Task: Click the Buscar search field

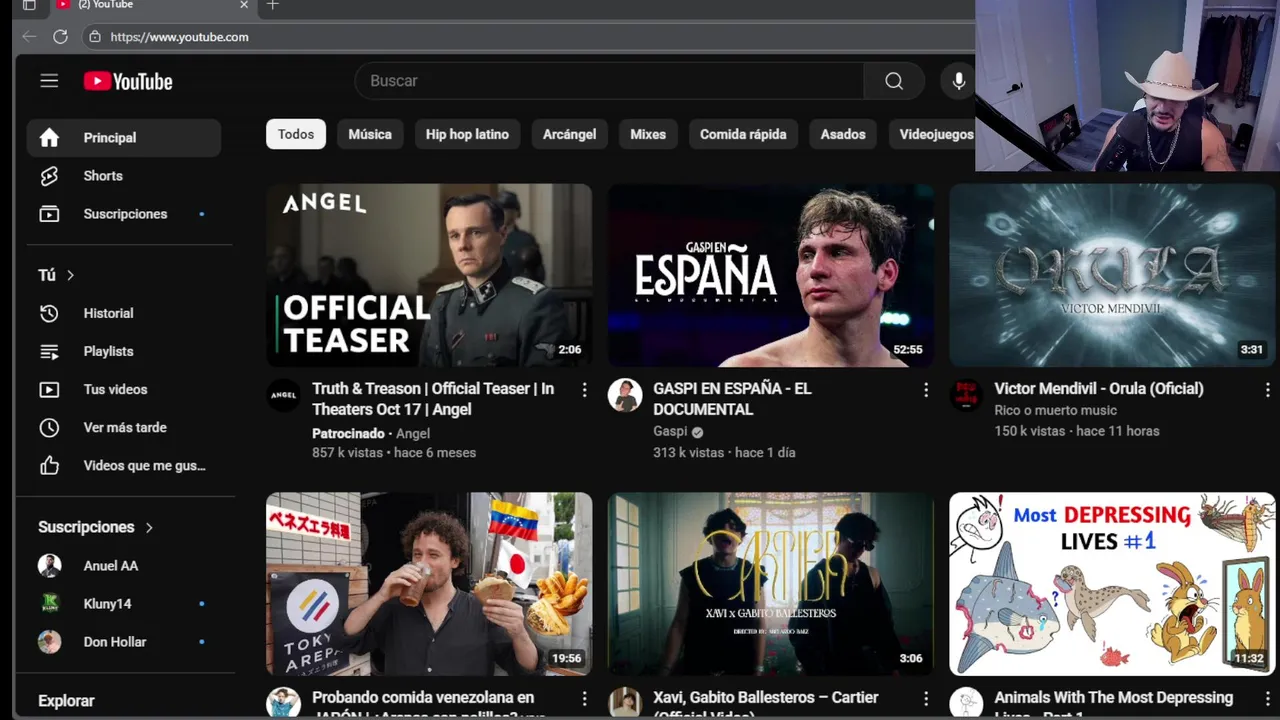Action: (x=610, y=81)
